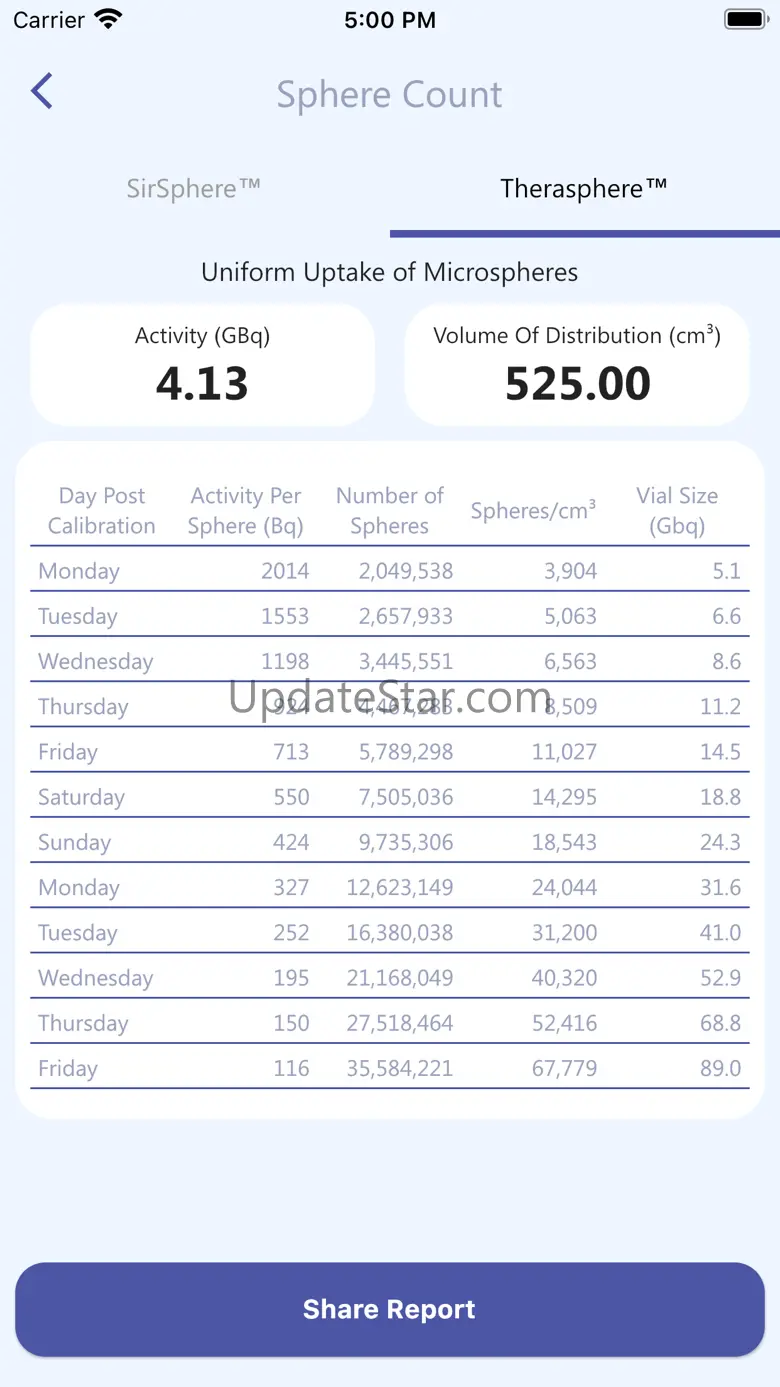Click the Day Post Calibration column header

click(102, 511)
